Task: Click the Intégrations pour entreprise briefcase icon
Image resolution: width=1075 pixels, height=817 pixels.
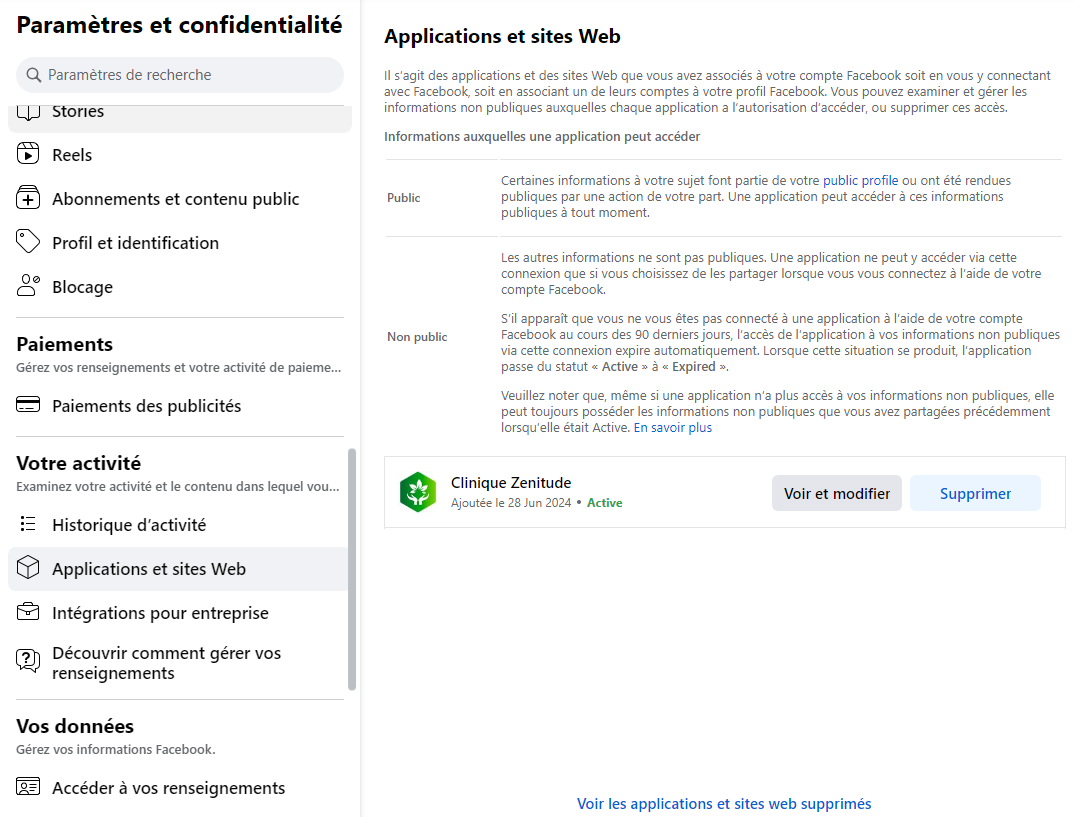Action: pos(28,613)
